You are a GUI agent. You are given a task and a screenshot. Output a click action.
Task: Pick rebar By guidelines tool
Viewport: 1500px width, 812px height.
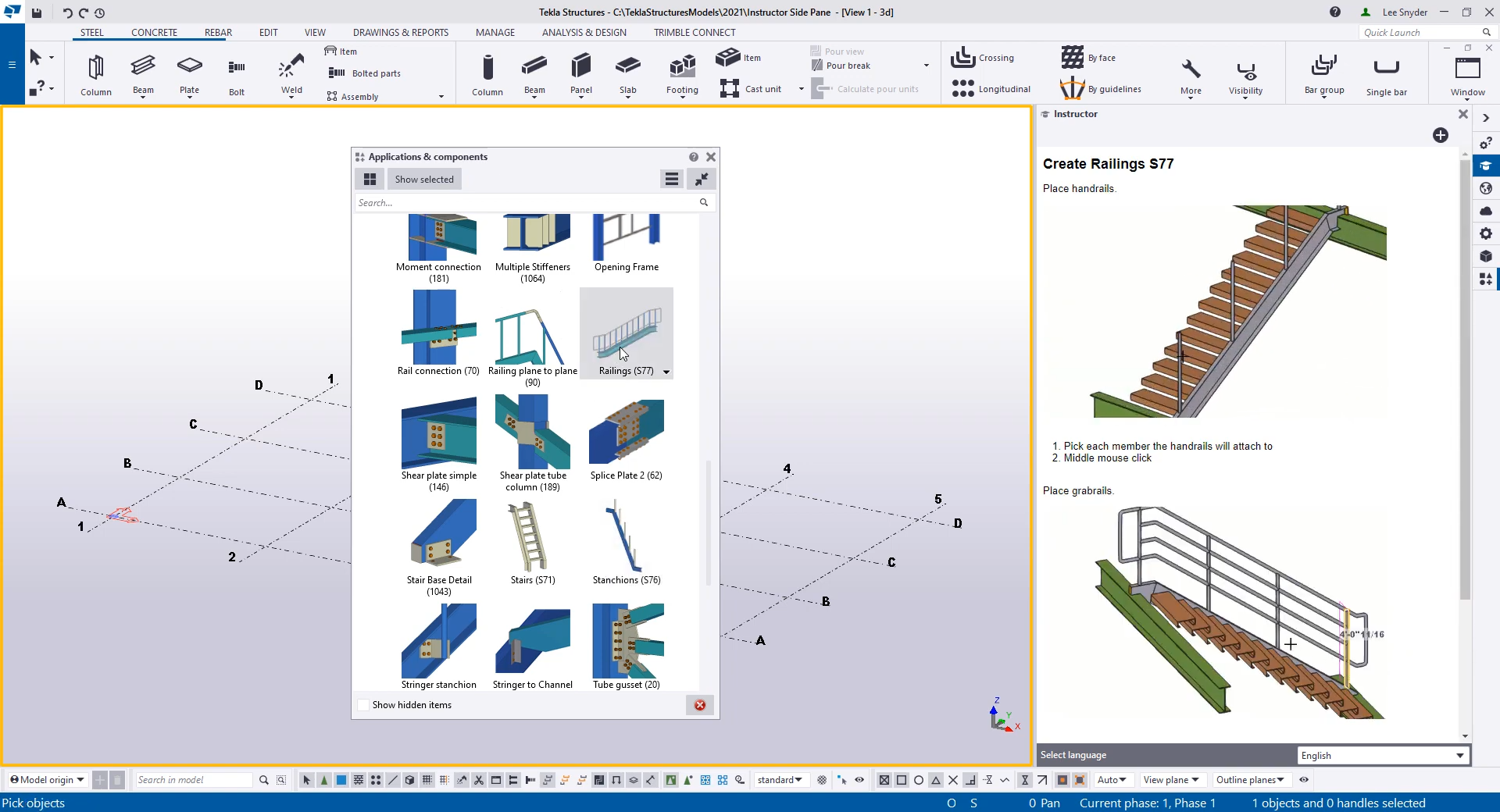1101,89
